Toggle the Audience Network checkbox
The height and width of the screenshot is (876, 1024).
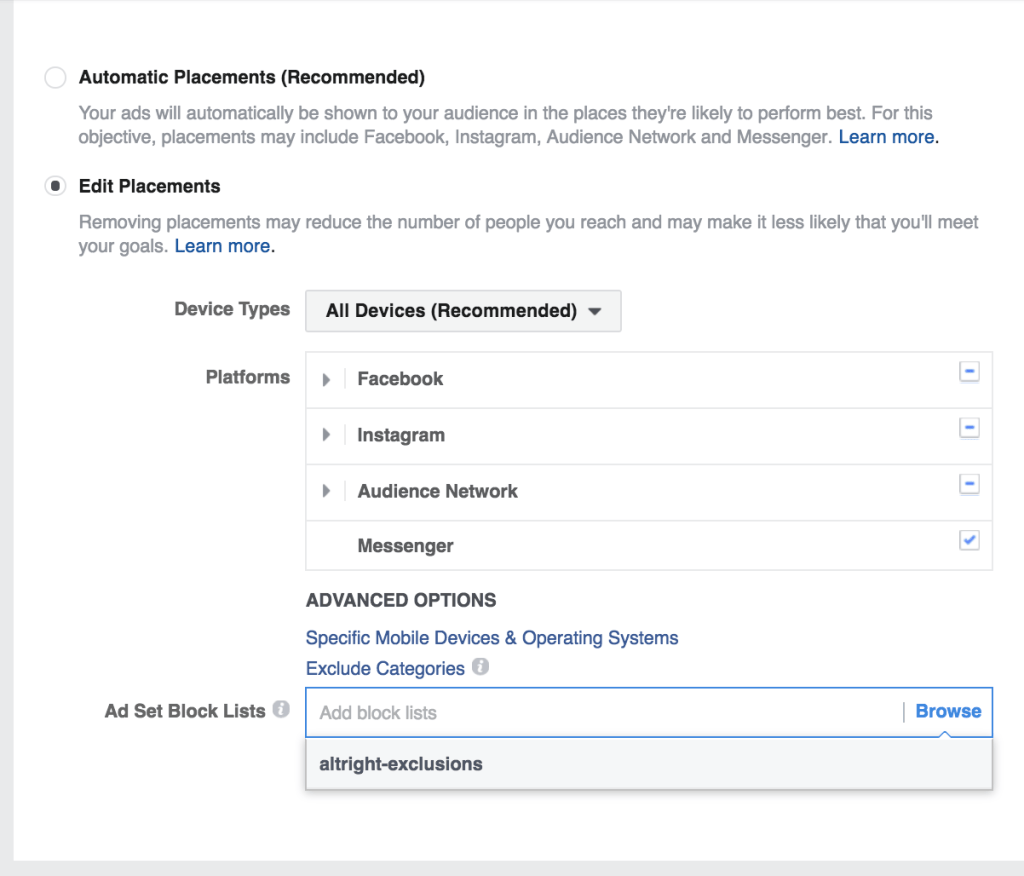click(x=969, y=484)
